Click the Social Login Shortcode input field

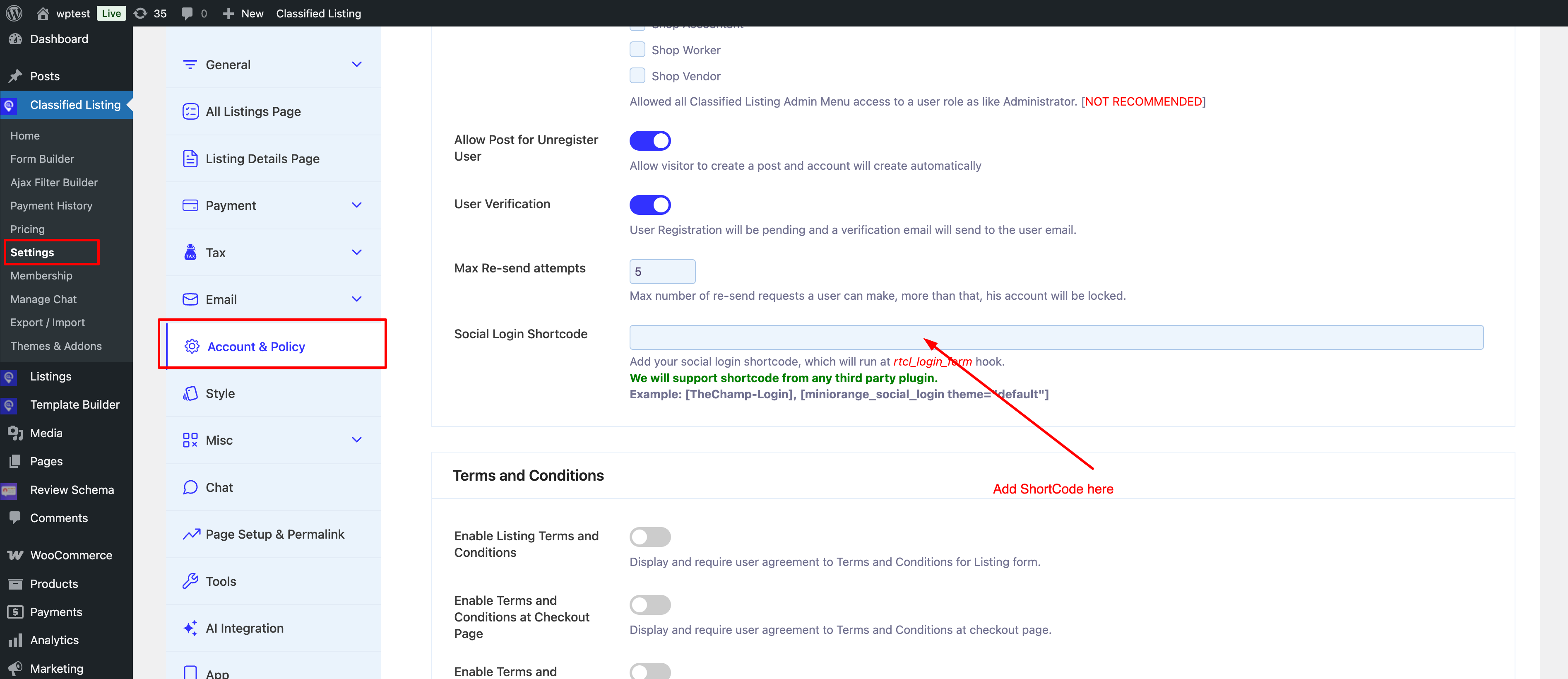click(x=1056, y=337)
